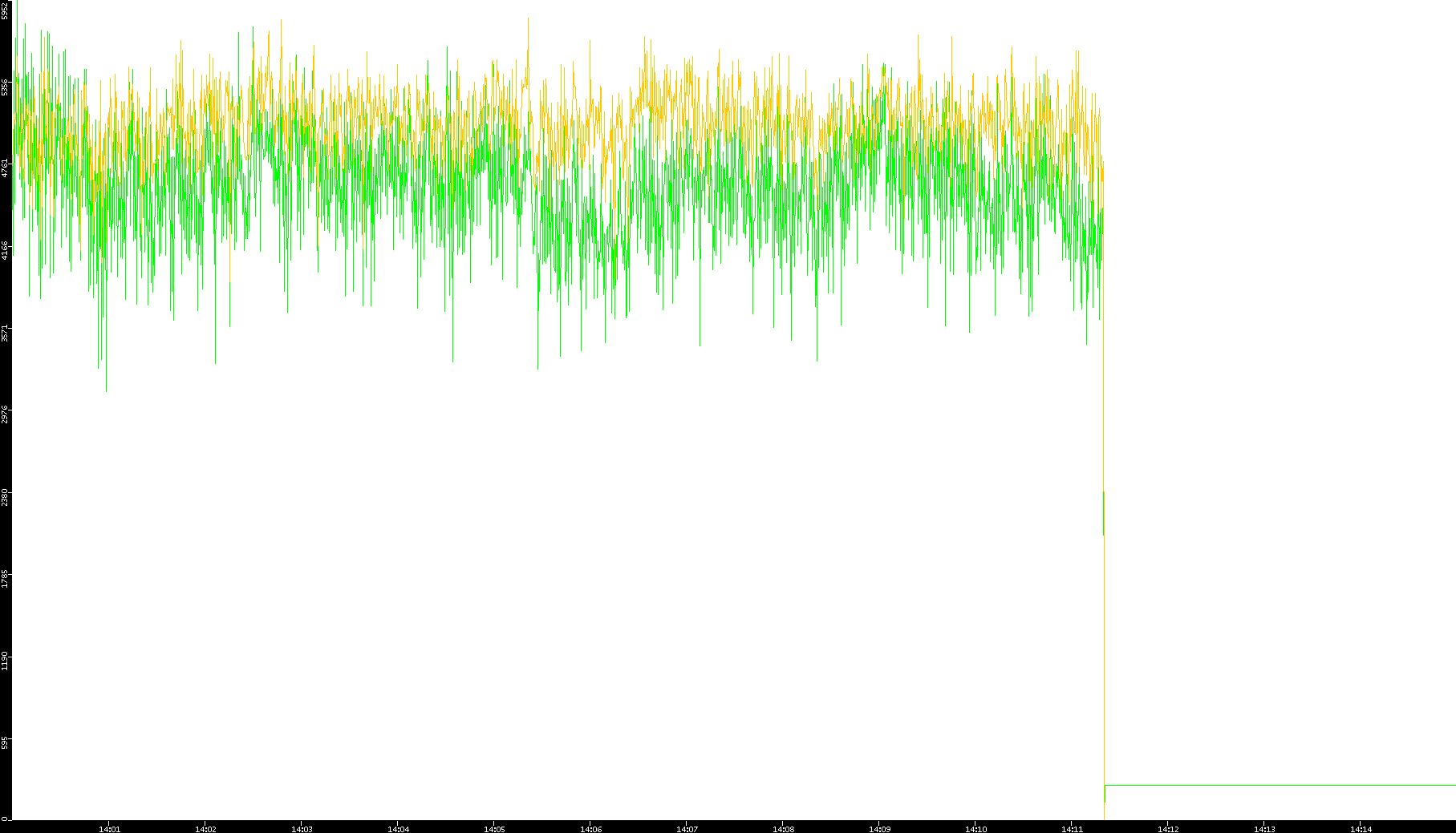Pick the 14:09 time axis tick

point(879,829)
